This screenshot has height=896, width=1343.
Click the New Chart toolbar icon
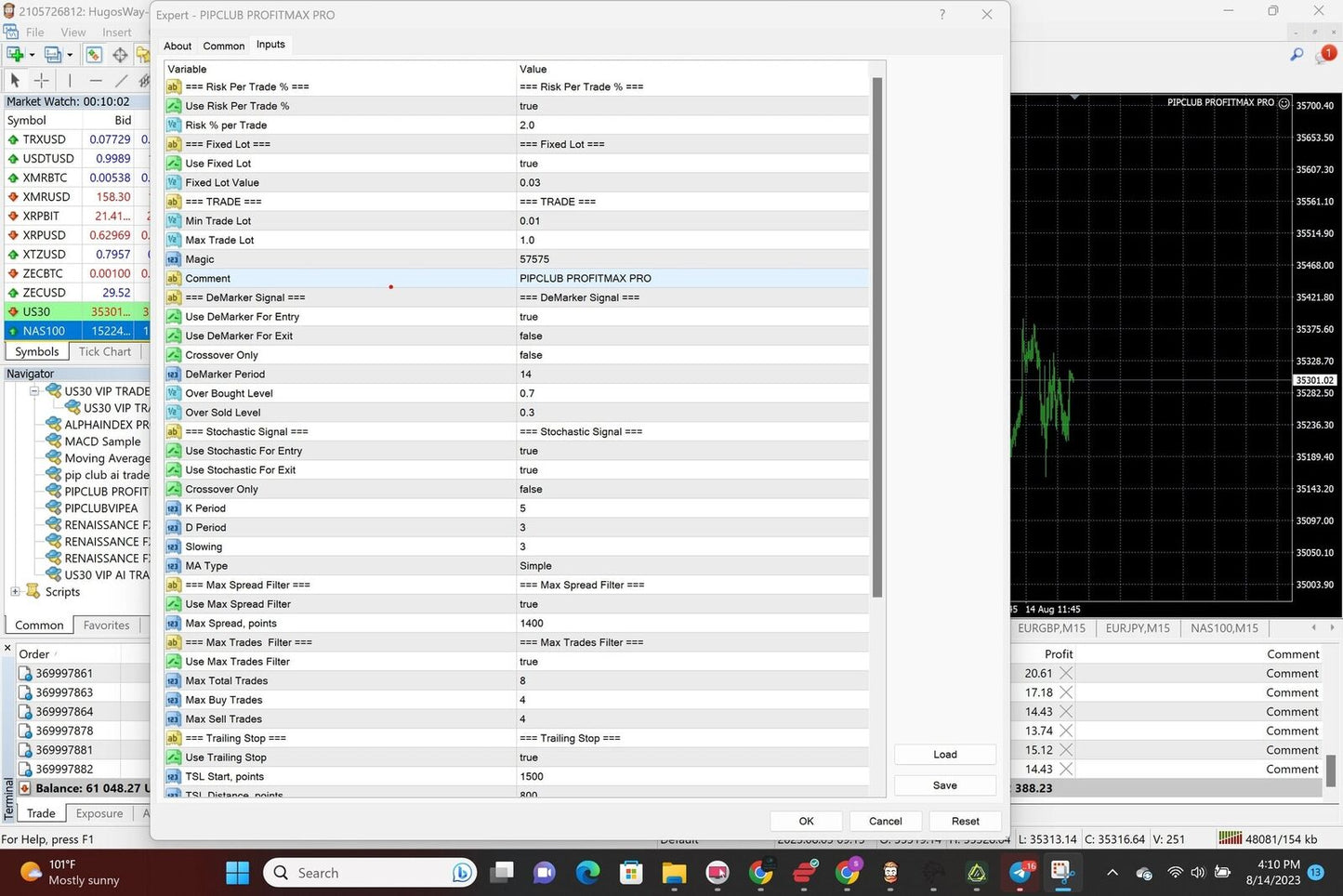[16, 55]
